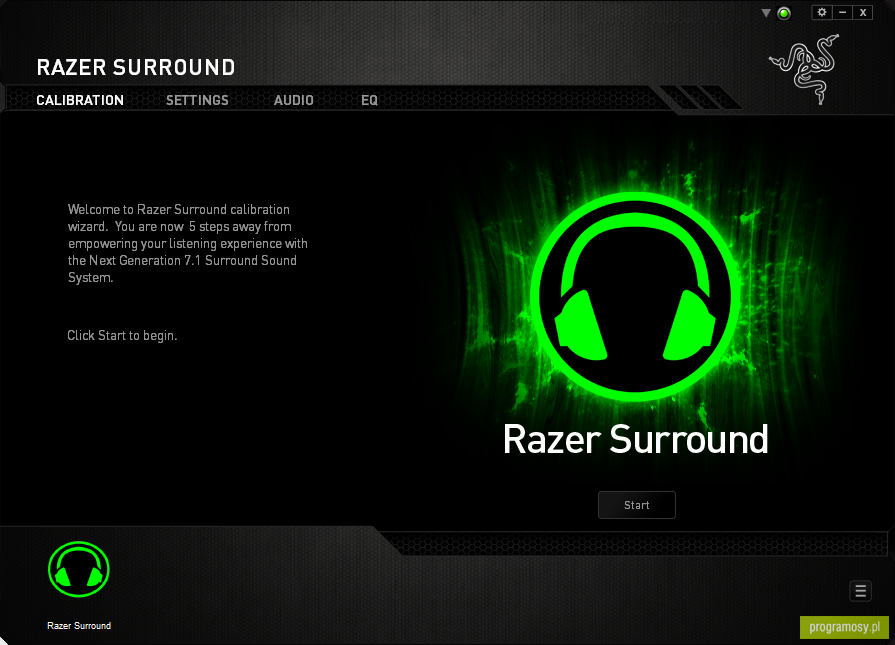This screenshot has width=895, height=645.
Task: Select the Razer Surround device icon
Action: (79, 569)
